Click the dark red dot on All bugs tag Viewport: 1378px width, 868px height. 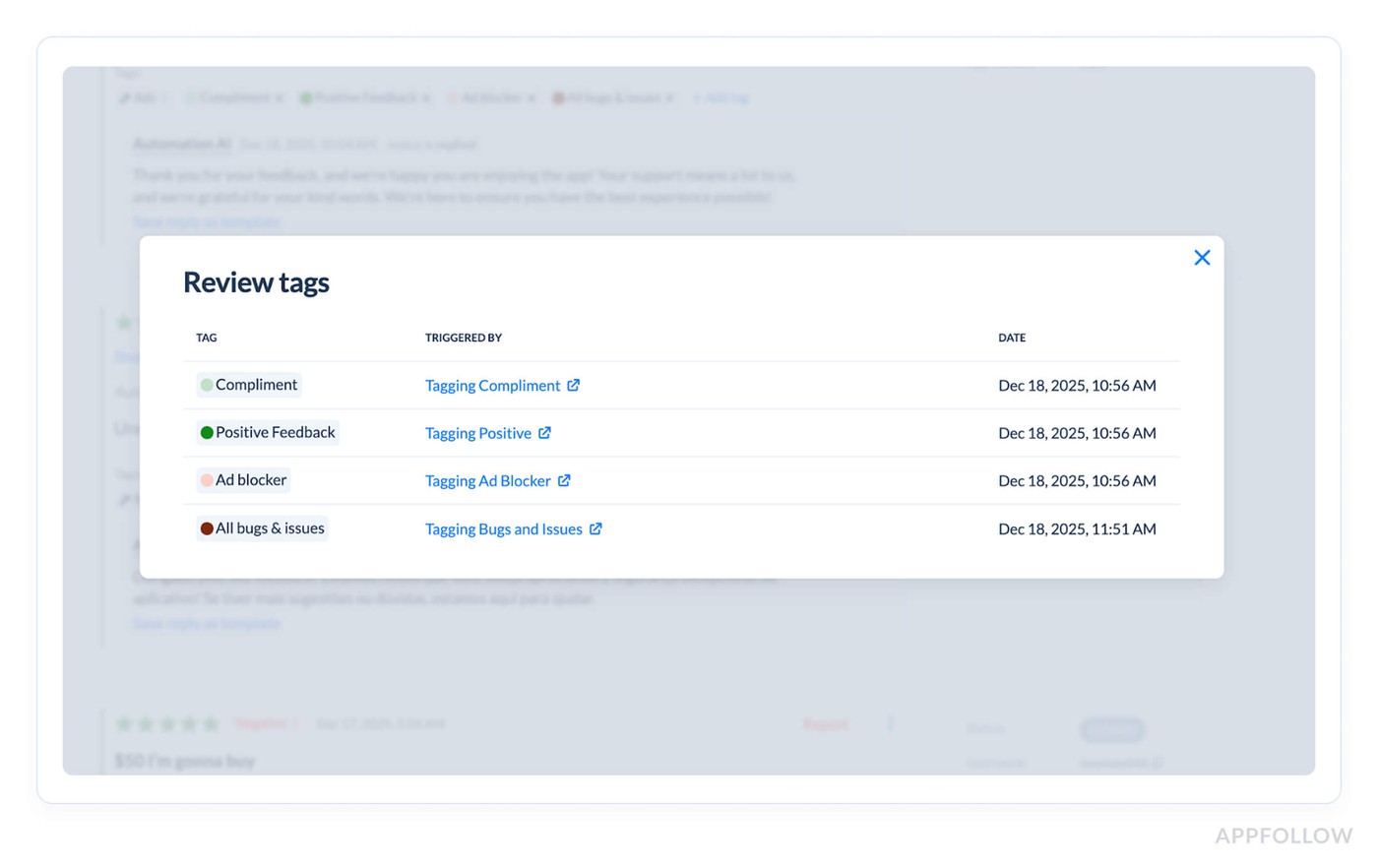(x=207, y=528)
